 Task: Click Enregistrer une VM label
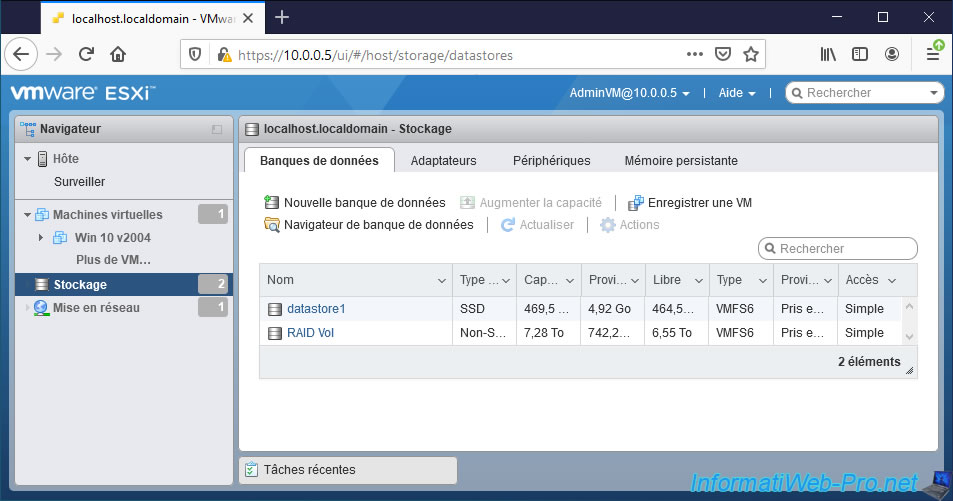[x=700, y=202]
